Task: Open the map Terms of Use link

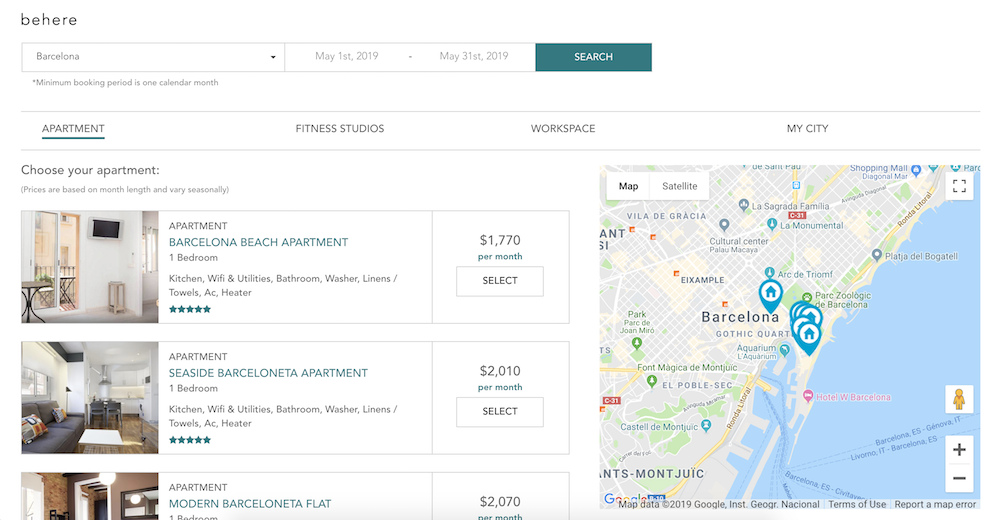Action: point(857,504)
